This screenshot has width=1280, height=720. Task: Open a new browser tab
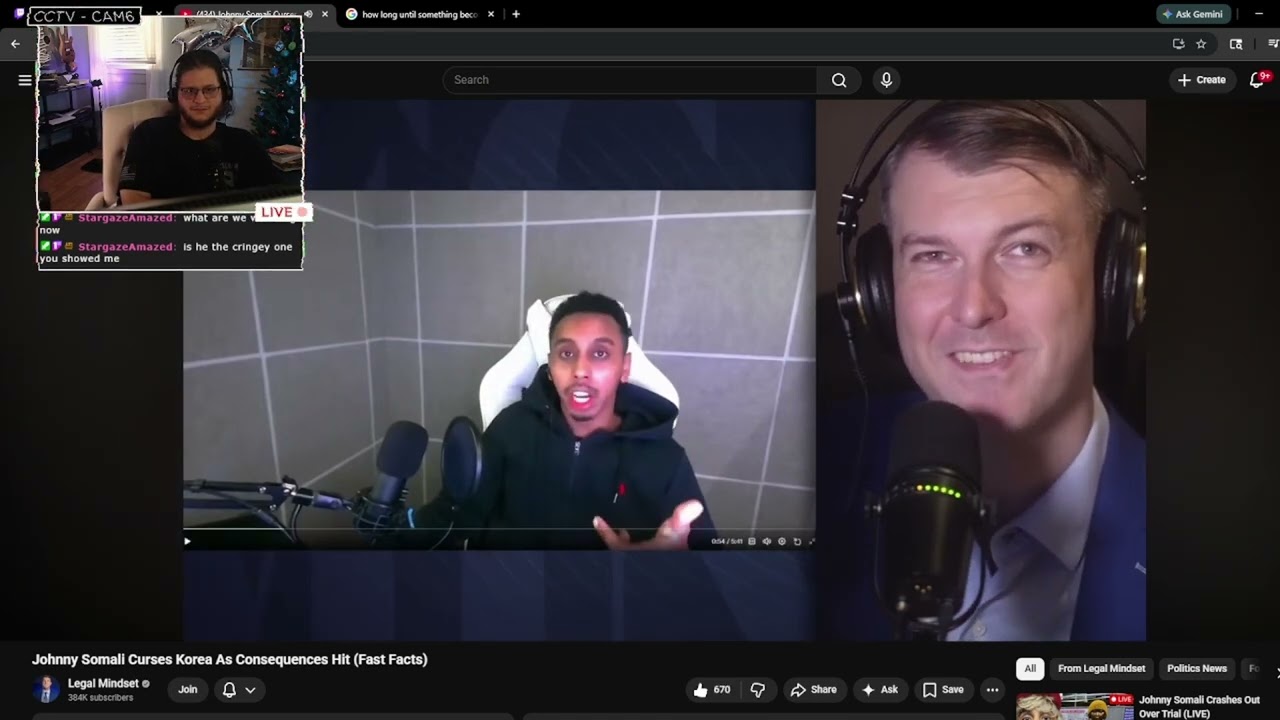coord(516,14)
